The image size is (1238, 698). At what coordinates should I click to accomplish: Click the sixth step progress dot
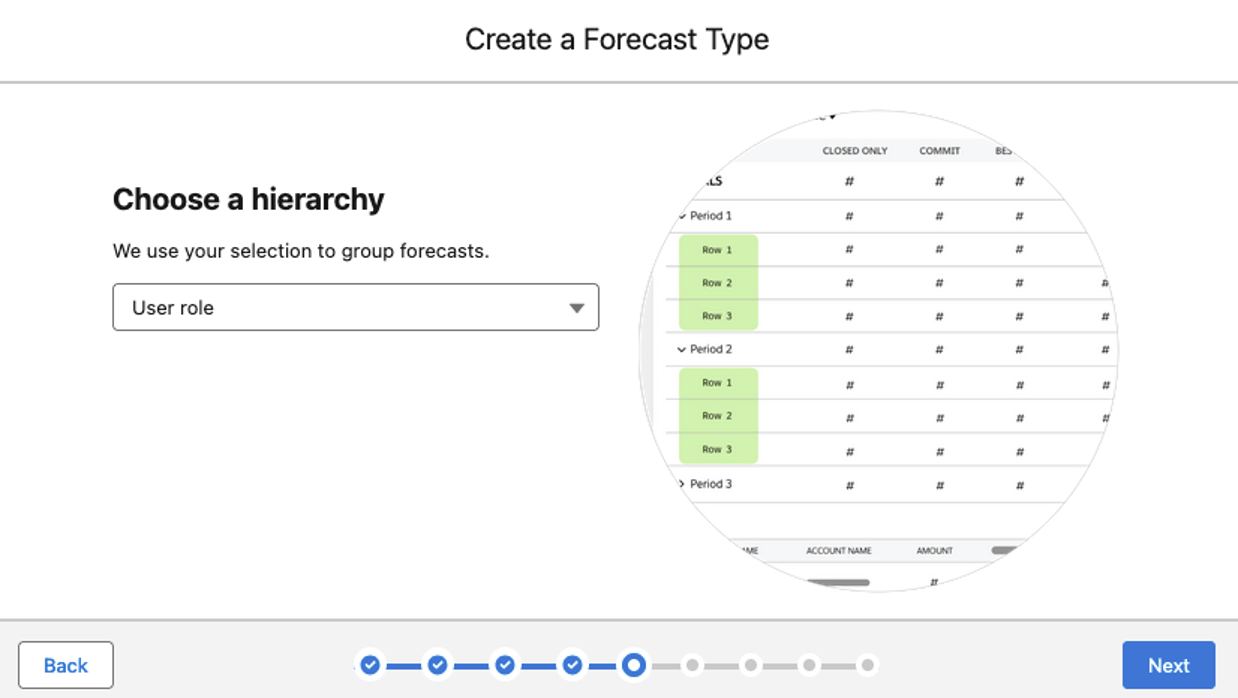click(x=692, y=665)
